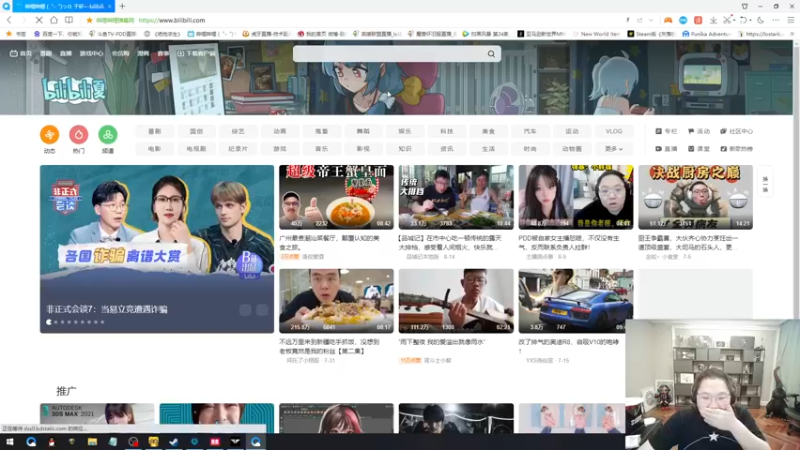Open undo-closed-tab dropdown arrow
The width and height of the screenshot is (800, 450).
tap(751, 20)
